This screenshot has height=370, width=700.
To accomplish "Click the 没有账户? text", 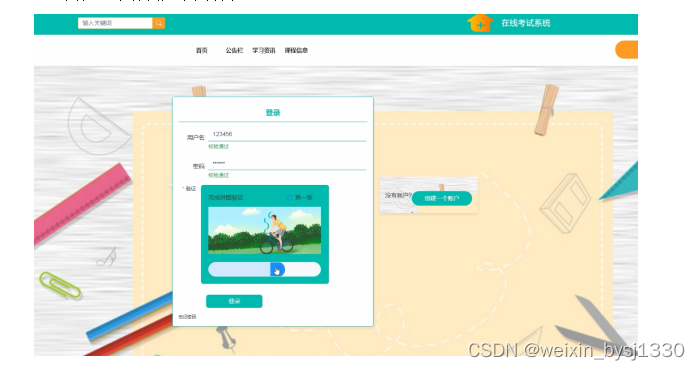I will [398, 195].
